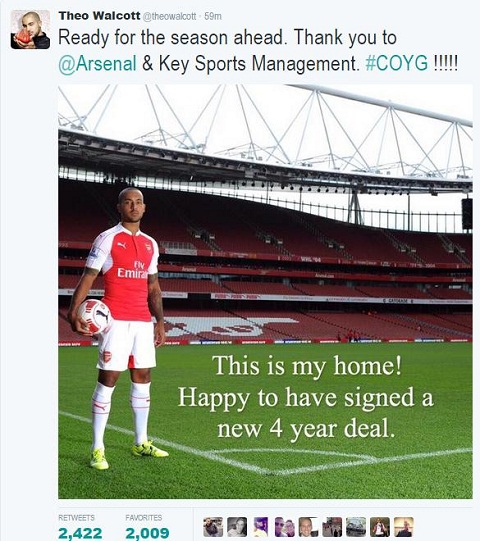Open first avatar in the engagement row
This screenshot has height=541, width=480.
[x=213, y=527]
